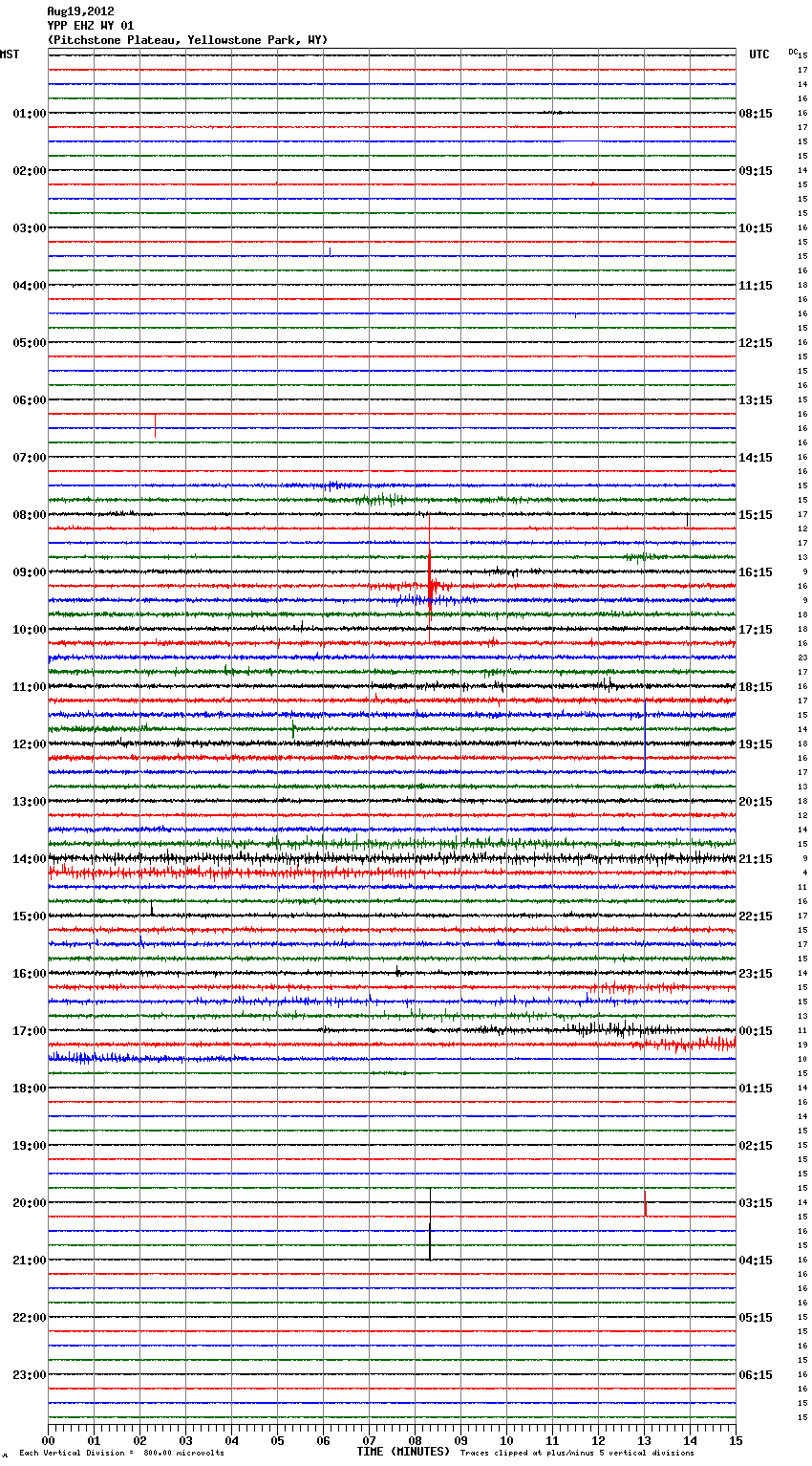Select the 02:00 MST time label
The width and height of the screenshot is (812, 1466).
(x=29, y=171)
